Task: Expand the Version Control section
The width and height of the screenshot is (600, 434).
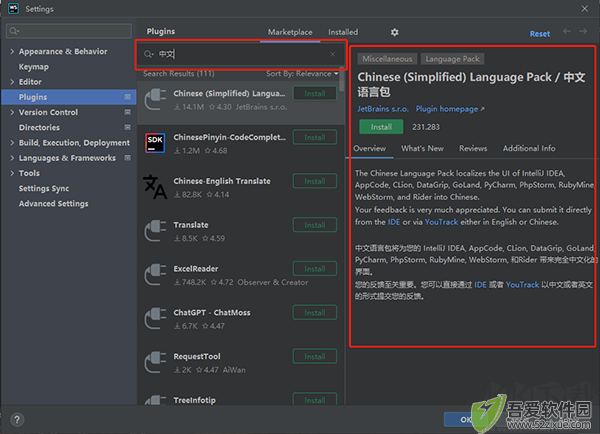Action: click(12, 112)
